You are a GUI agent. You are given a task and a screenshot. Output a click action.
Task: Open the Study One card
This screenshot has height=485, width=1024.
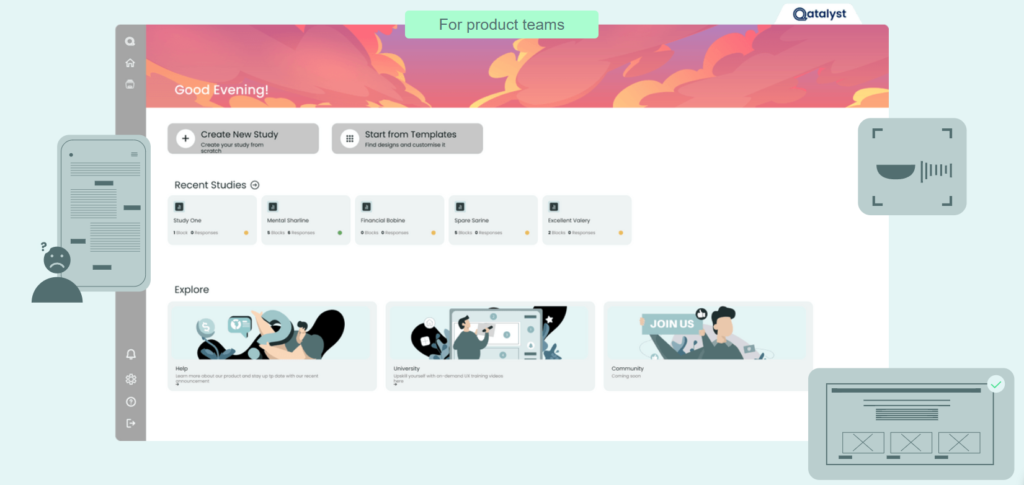212,220
